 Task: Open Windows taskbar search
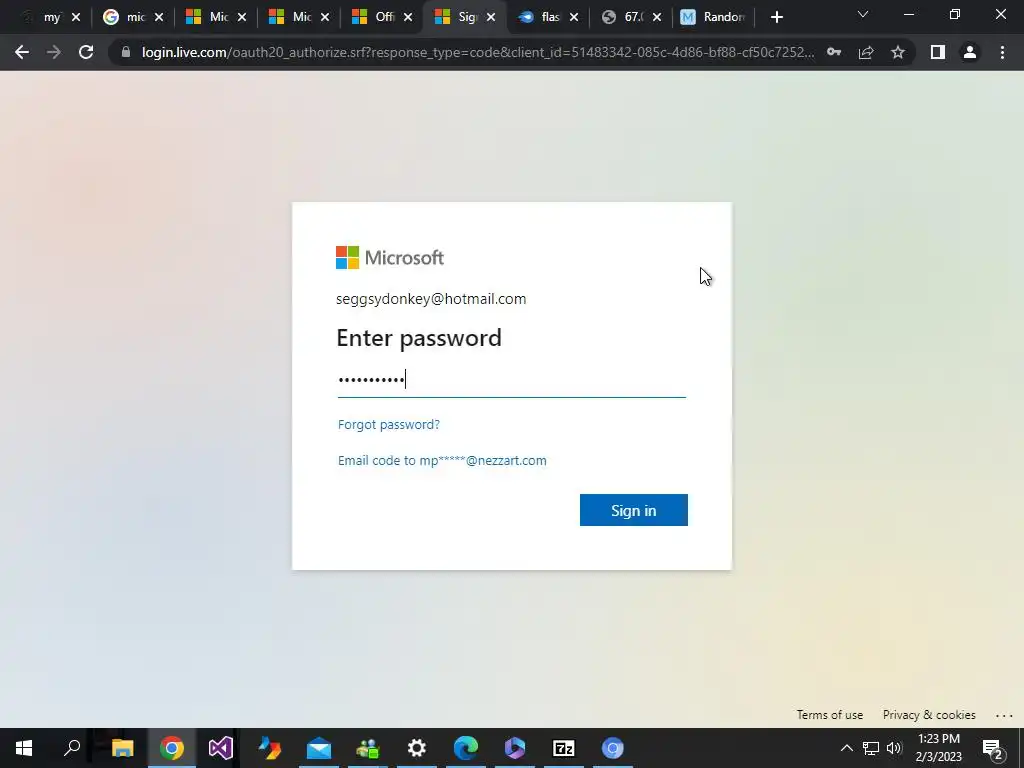click(72, 748)
